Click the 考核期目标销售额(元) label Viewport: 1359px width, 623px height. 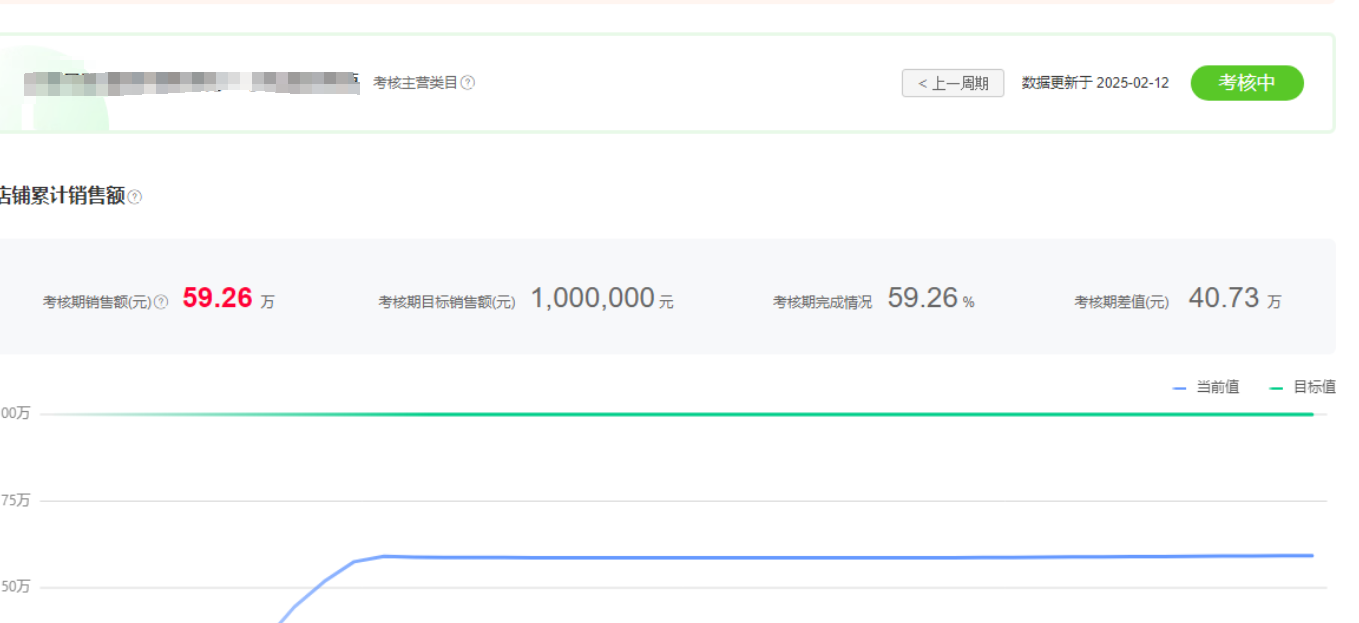tap(447, 302)
